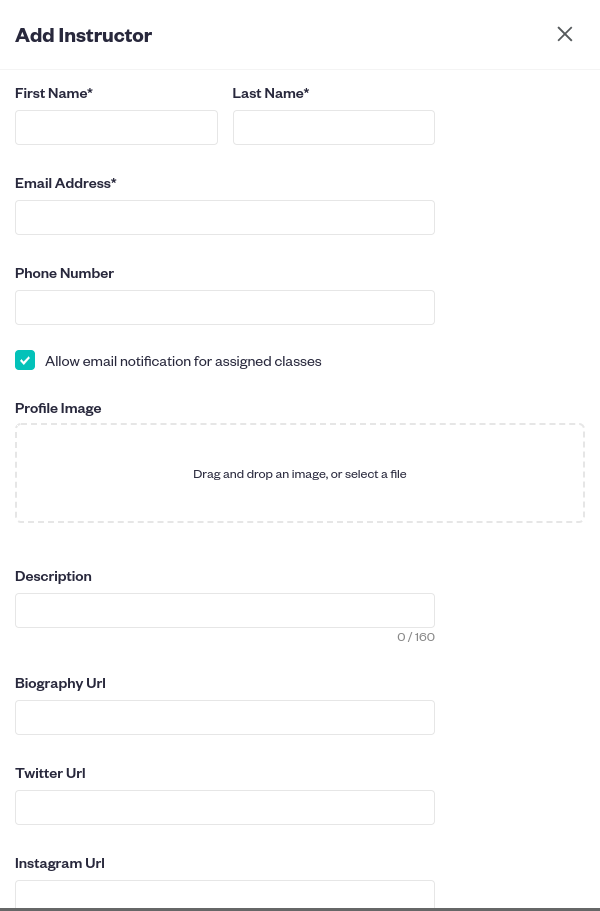Click the Instagram Url input field
Viewport: 600px width, 911px height.
point(225,895)
